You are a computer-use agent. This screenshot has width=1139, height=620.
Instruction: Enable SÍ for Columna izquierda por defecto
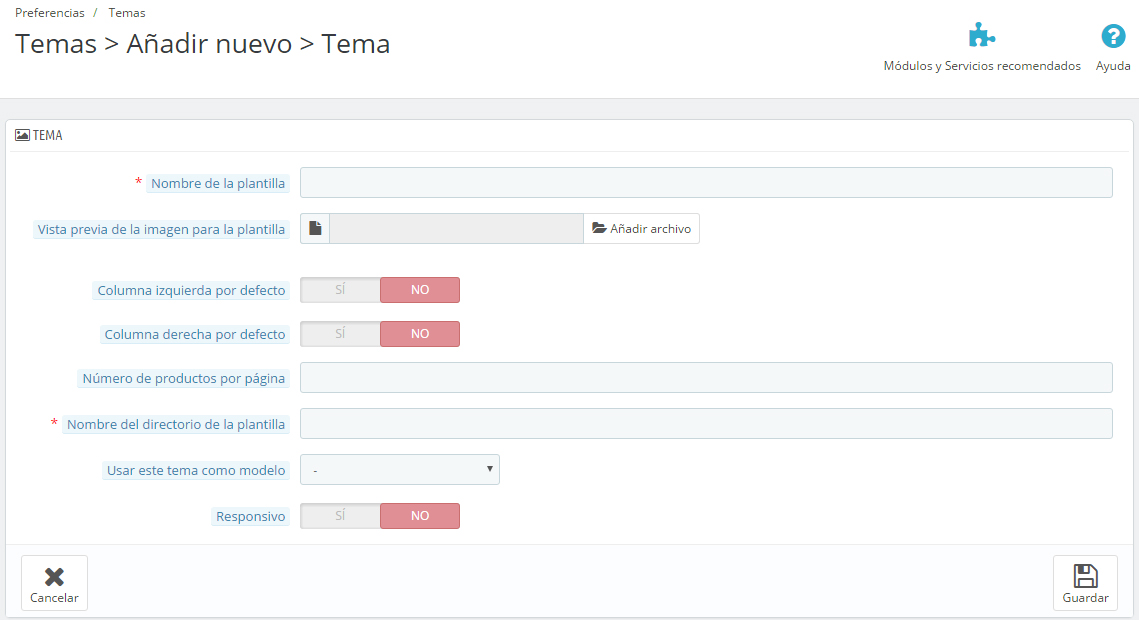coord(340,290)
